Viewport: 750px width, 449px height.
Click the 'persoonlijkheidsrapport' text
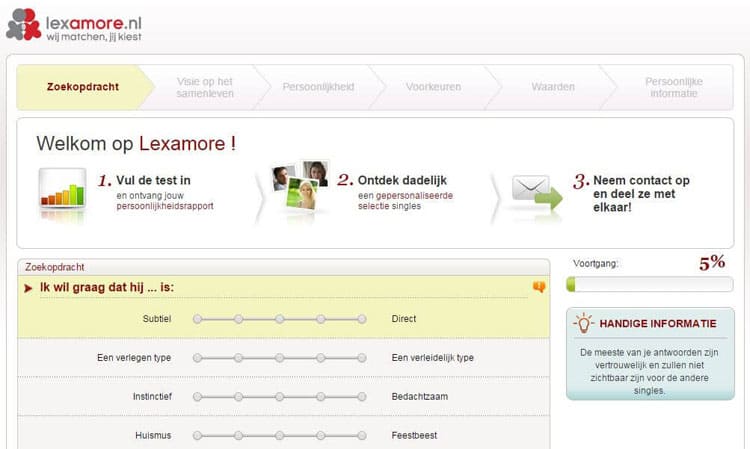coord(165,206)
